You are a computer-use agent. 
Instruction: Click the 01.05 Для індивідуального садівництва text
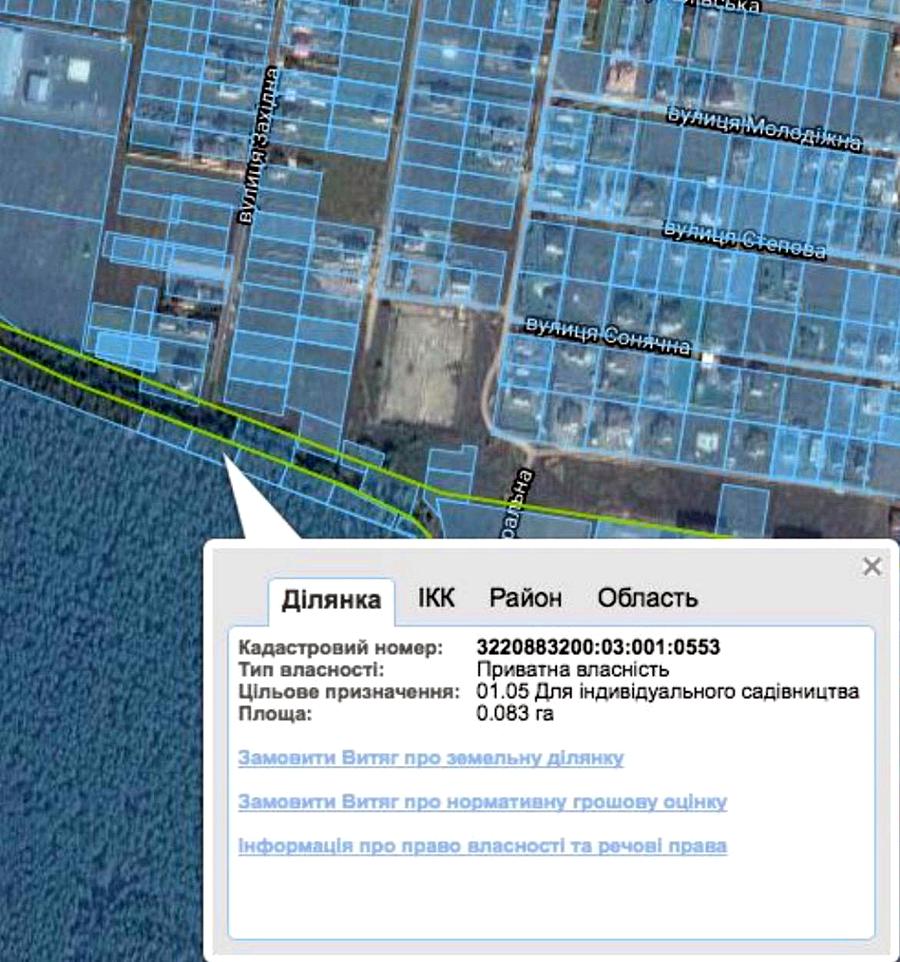(667, 692)
